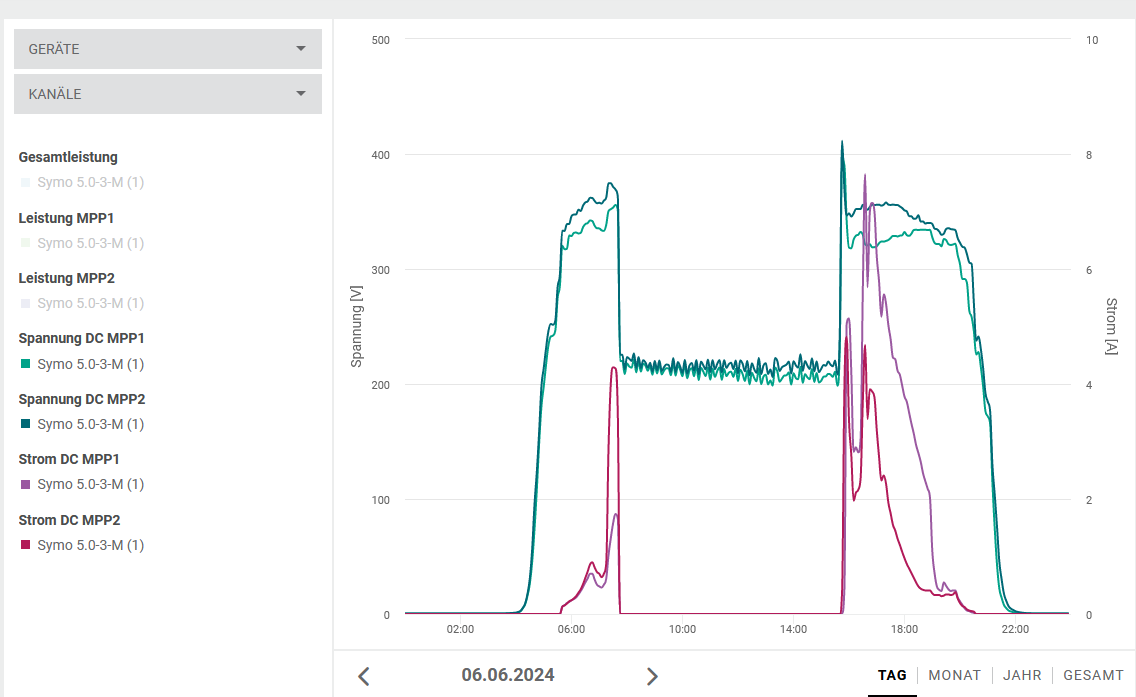Click the 10 ampere axis tick label
This screenshot has height=697, width=1136.
(x=1092, y=41)
